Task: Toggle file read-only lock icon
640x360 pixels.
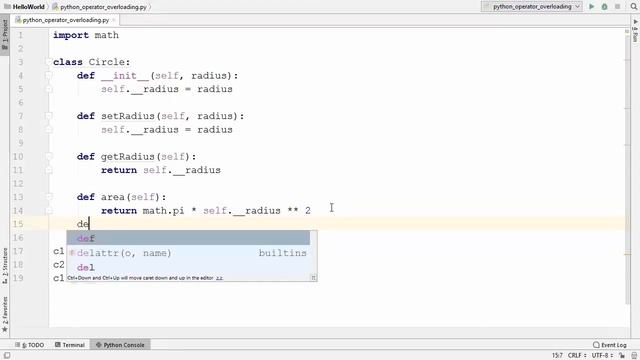Action: [x=622, y=356]
